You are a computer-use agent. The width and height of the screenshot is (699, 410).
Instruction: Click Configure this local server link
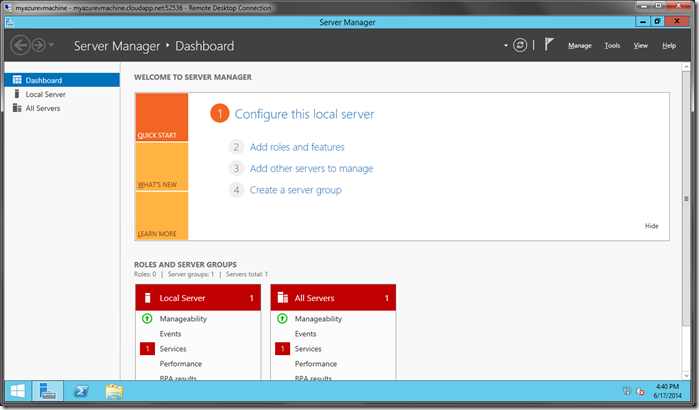304,114
